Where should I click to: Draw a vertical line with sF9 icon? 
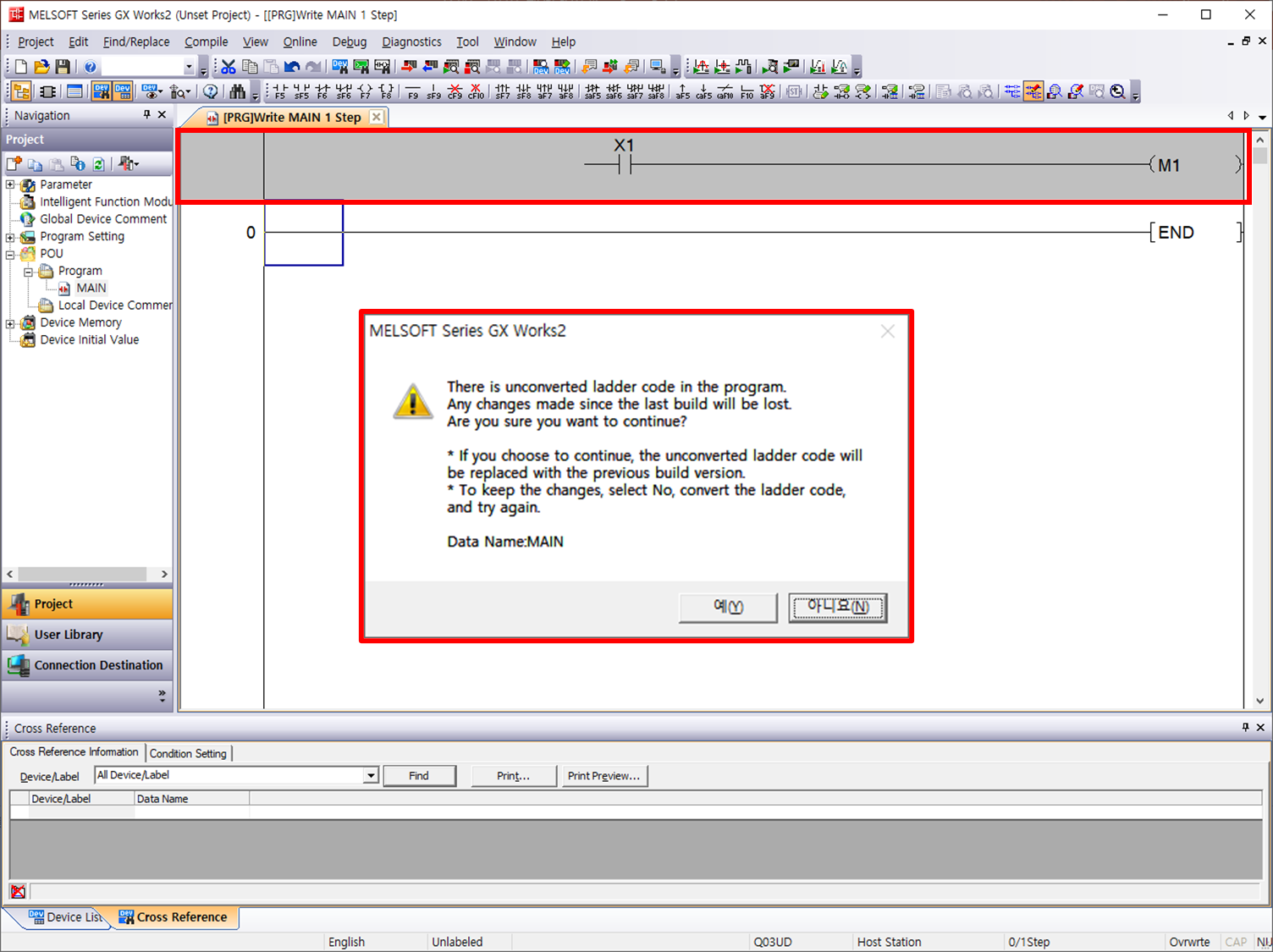[x=434, y=91]
